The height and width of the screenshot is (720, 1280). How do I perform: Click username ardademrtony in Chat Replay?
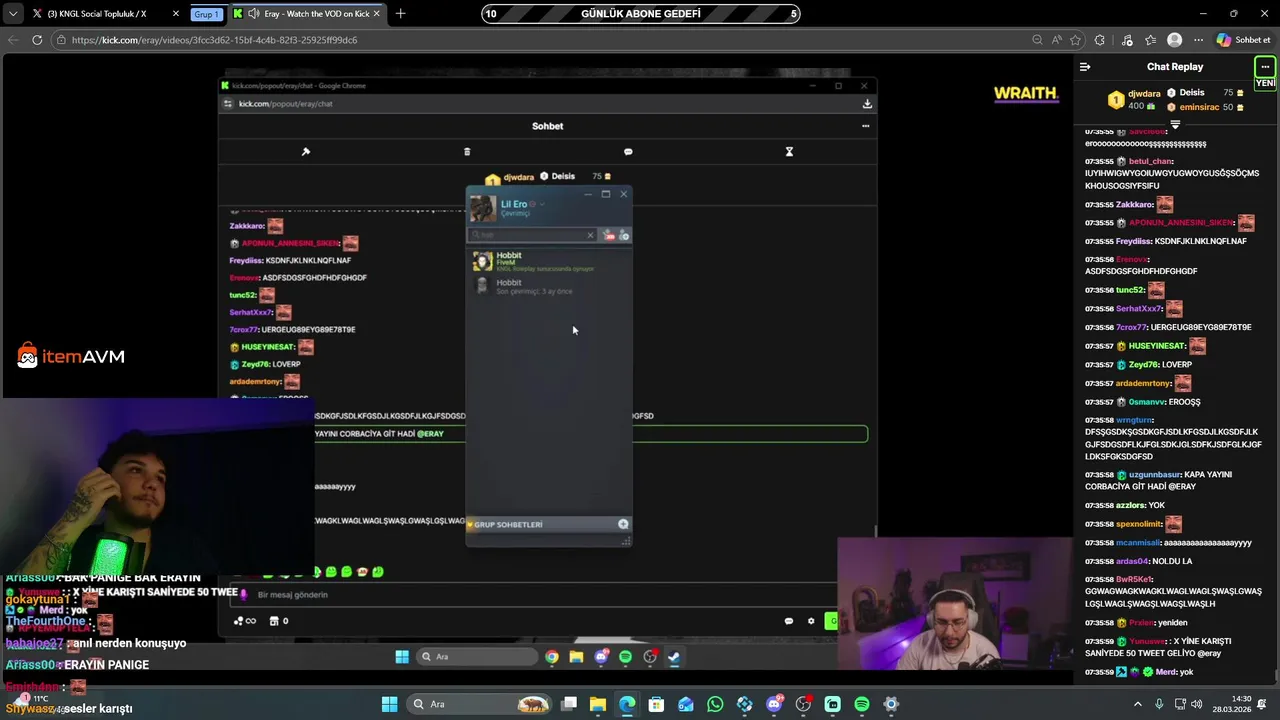pyautogui.click(x=1144, y=383)
